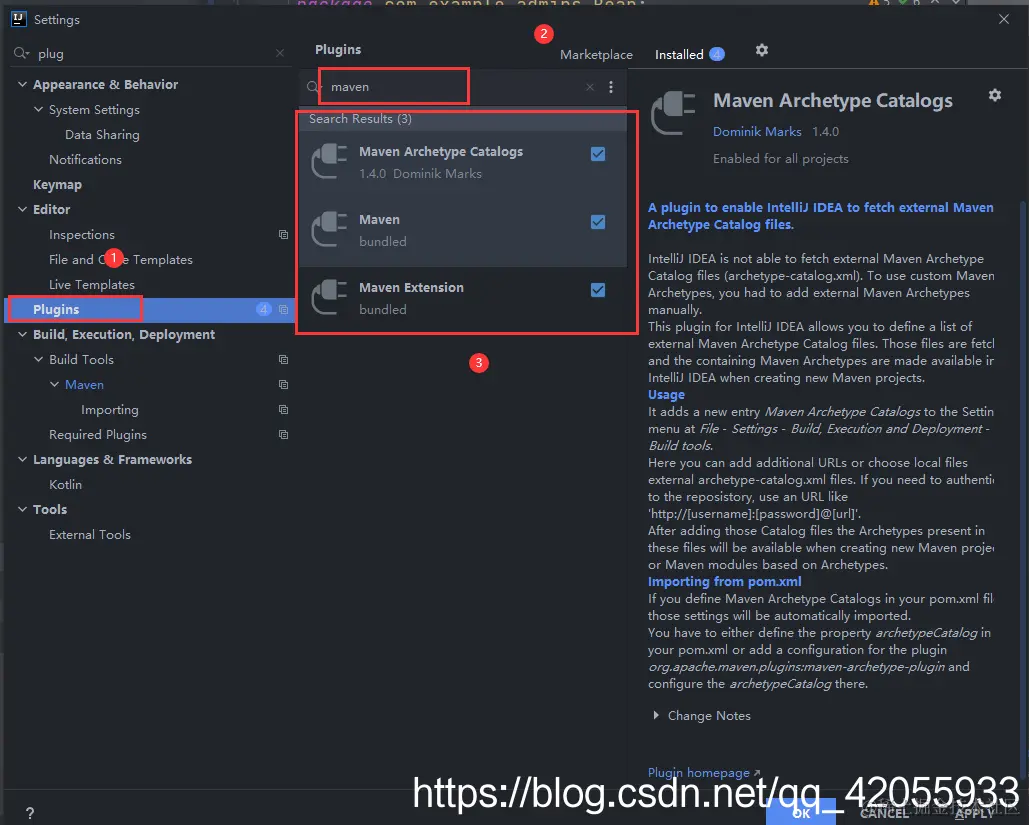Viewport: 1029px width, 825px height.
Task: Expand the Change Notes section
Action: (656, 715)
